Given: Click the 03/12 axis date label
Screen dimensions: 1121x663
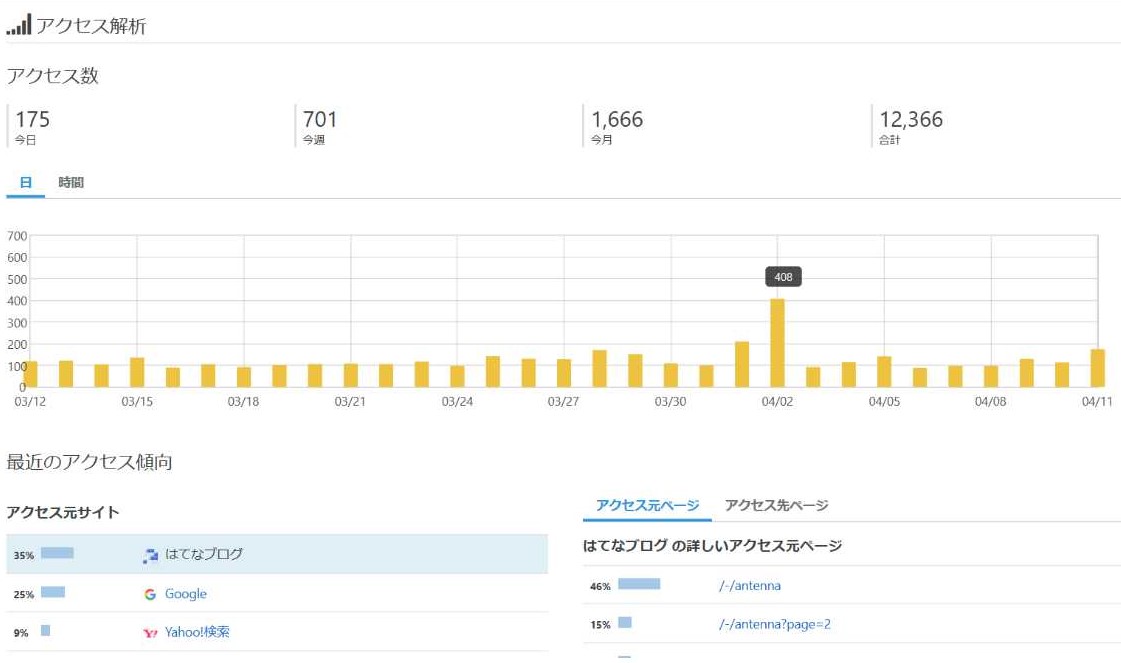Looking at the screenshot, I should 30,401.
